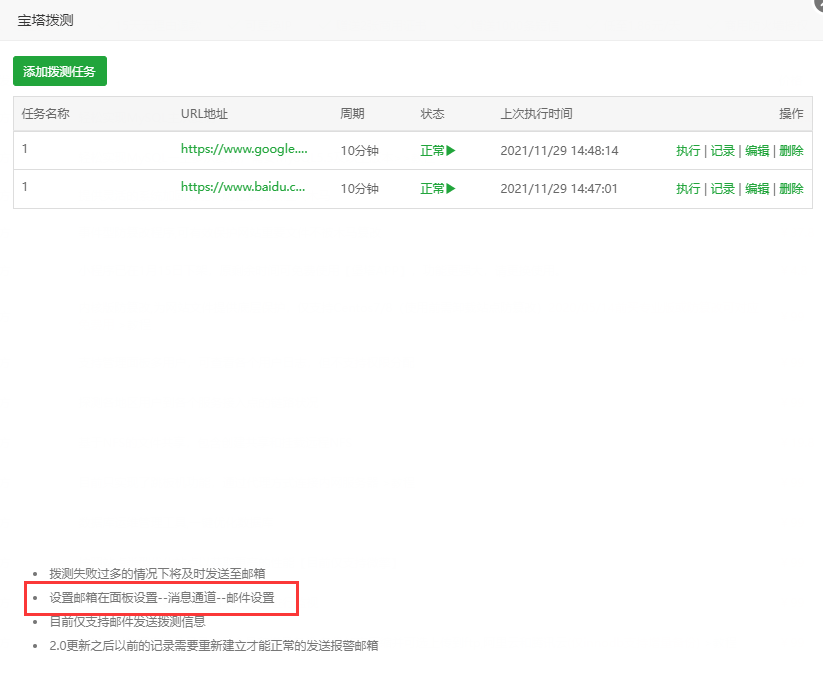
Task: Click 编辑 on the google task row
Action: tap(757, 151)
